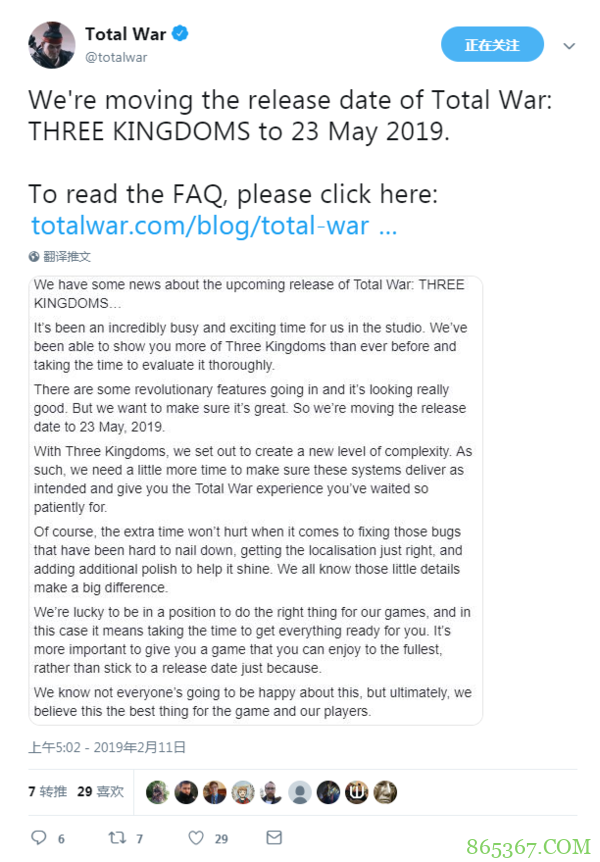Image resolution: width=600 pixels, height=862 pixels.
Task: View the 7 转推 retweets list
Action: (x=48, y=791)
